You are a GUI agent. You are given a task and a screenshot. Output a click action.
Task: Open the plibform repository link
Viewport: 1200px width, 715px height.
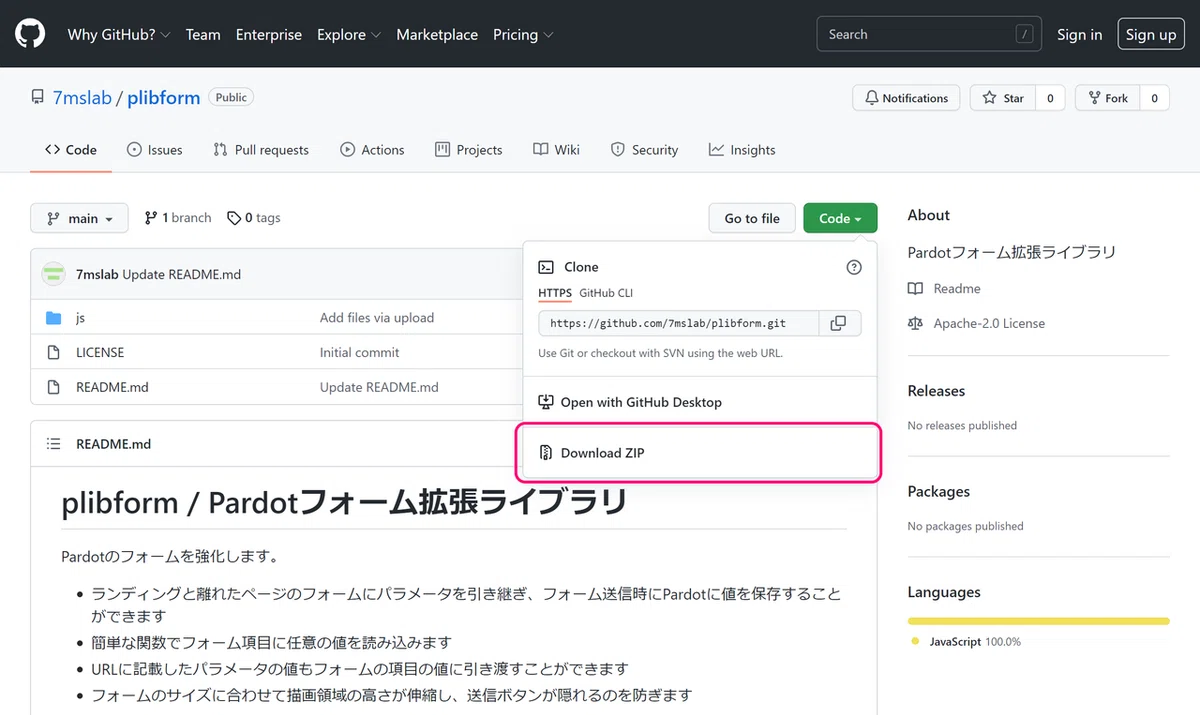164,98
